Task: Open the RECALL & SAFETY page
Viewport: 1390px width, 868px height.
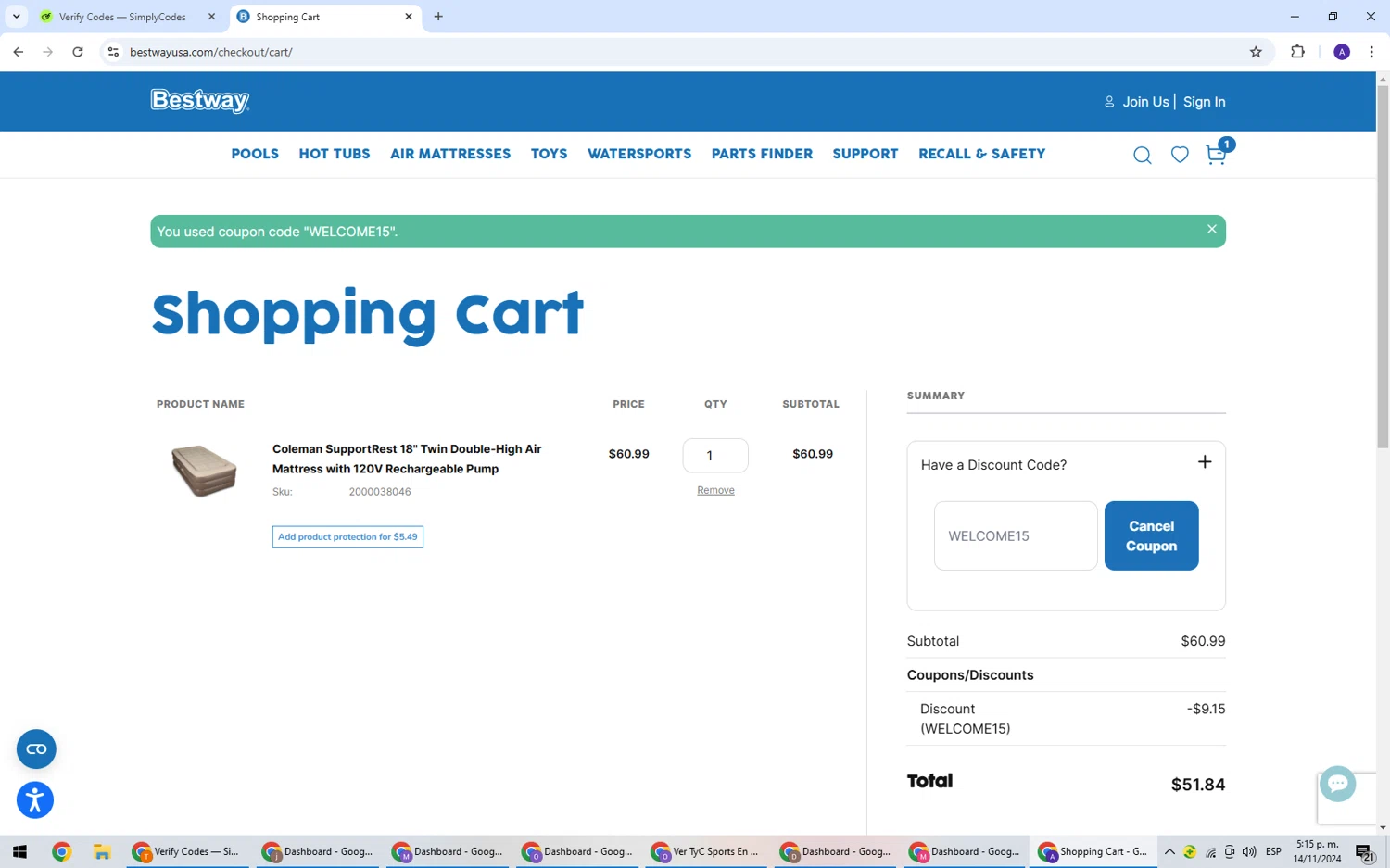Action: coord(982,154)
